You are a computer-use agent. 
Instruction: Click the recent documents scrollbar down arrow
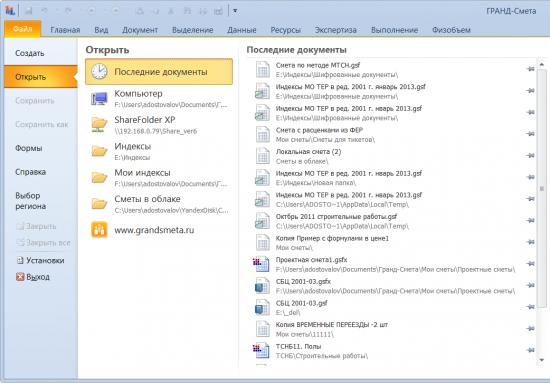pyautogui.click(x=542, y=360)
